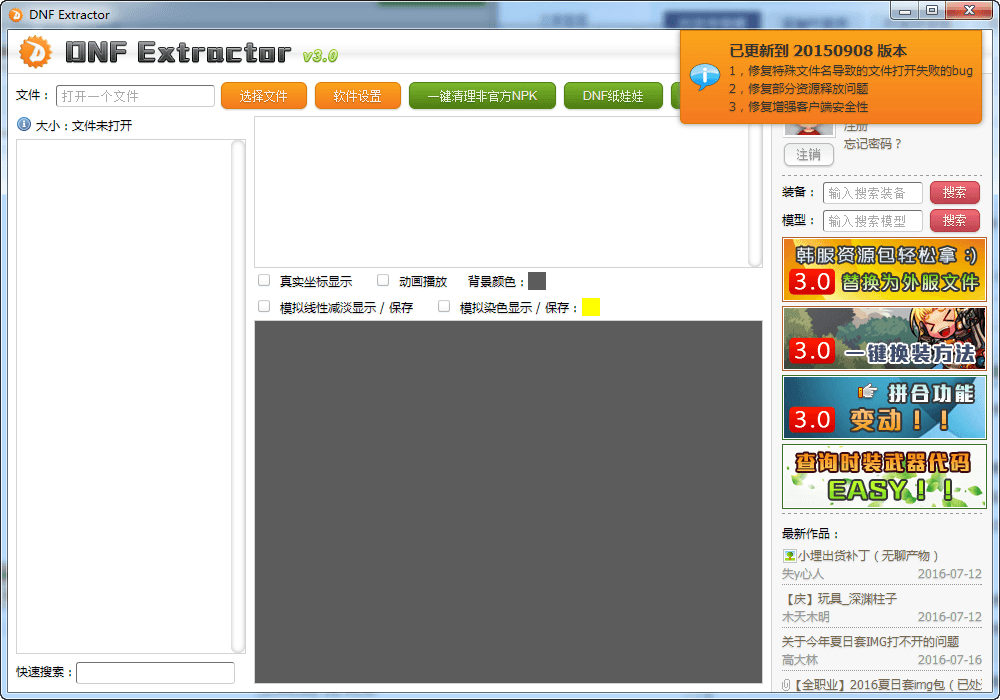
Task: Click the title bar app icon
Action: point(15,15)
